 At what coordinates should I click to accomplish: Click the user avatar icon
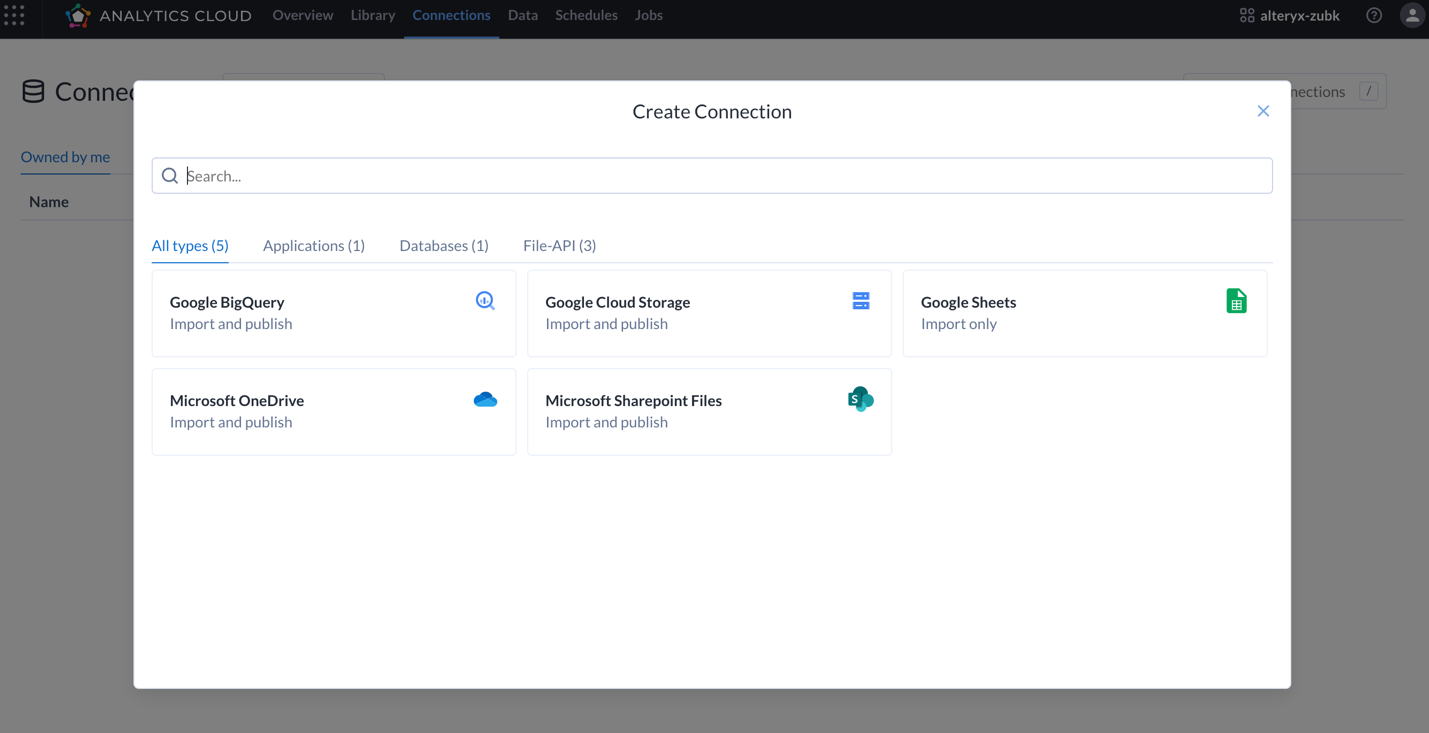(1412, 15)
